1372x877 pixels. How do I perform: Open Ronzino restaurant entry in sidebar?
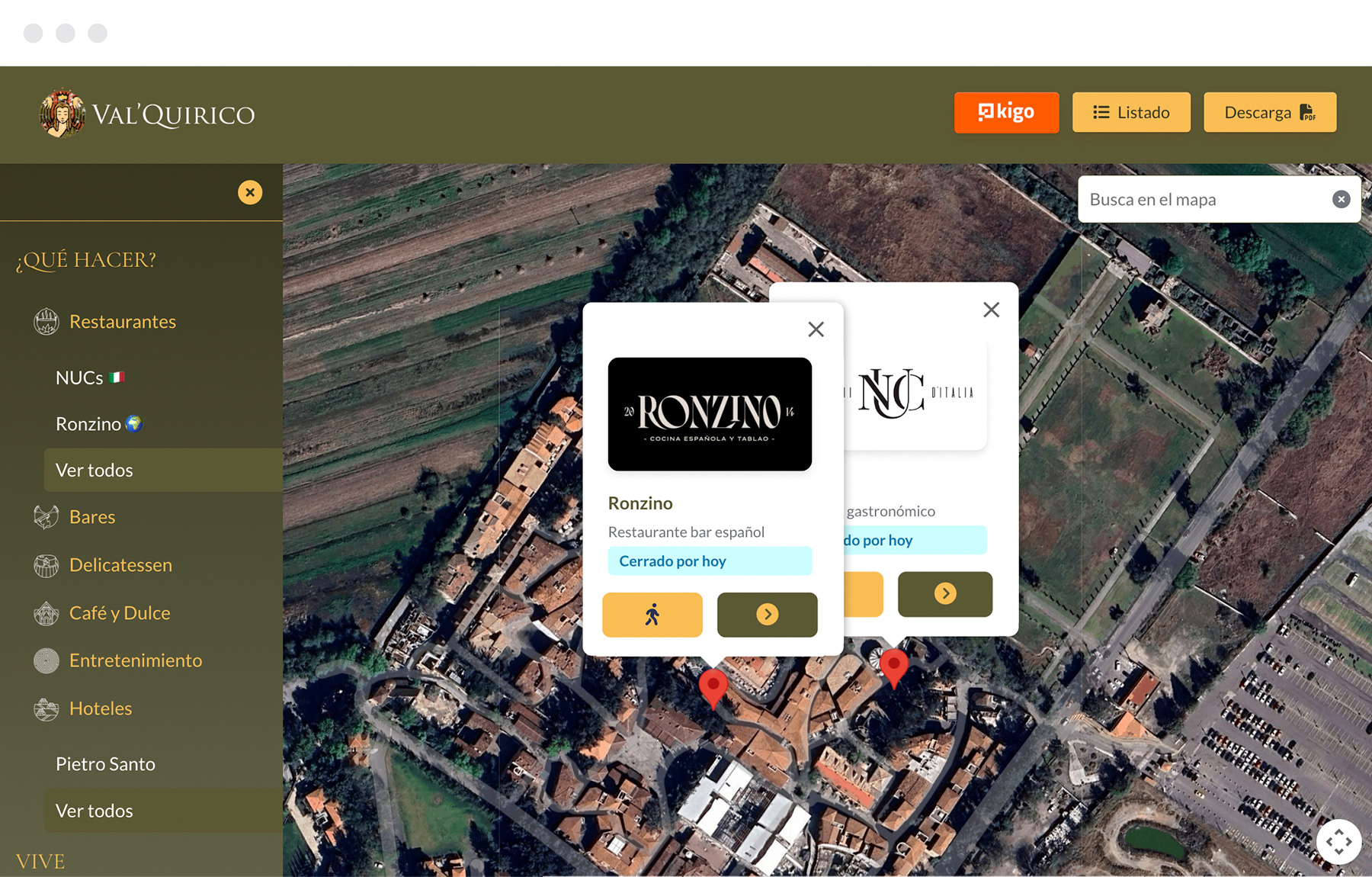coord(99,424)
